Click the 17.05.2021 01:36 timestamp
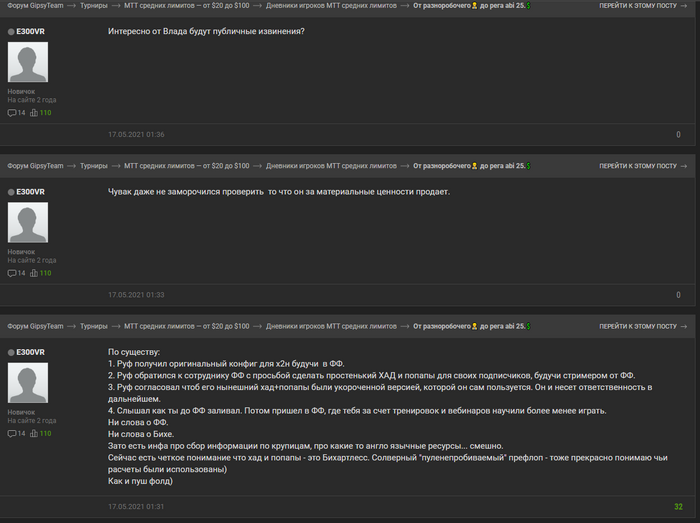Screen dimensions: 700x523 coord(136,134)
